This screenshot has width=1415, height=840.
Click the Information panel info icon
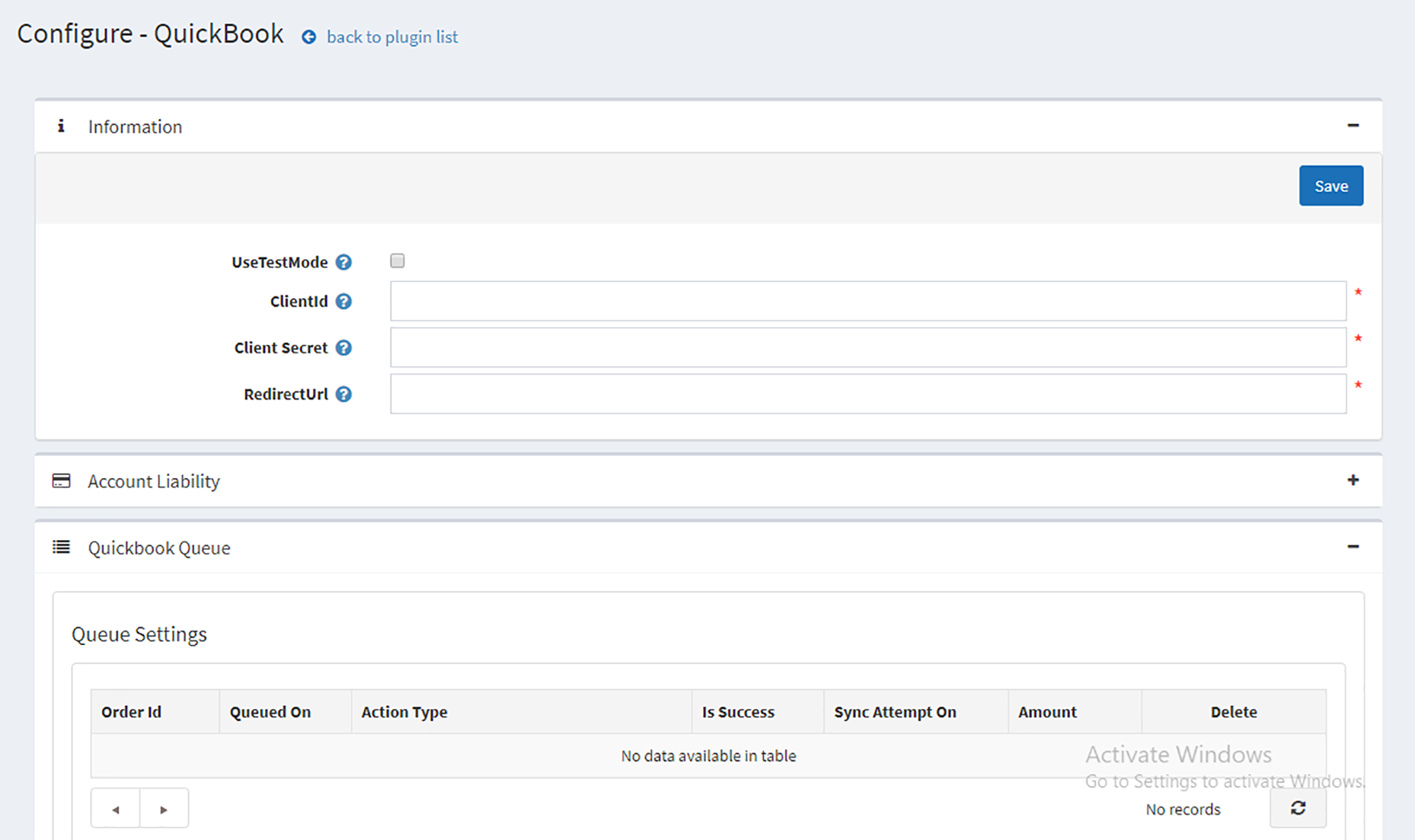tap(61, 126)
